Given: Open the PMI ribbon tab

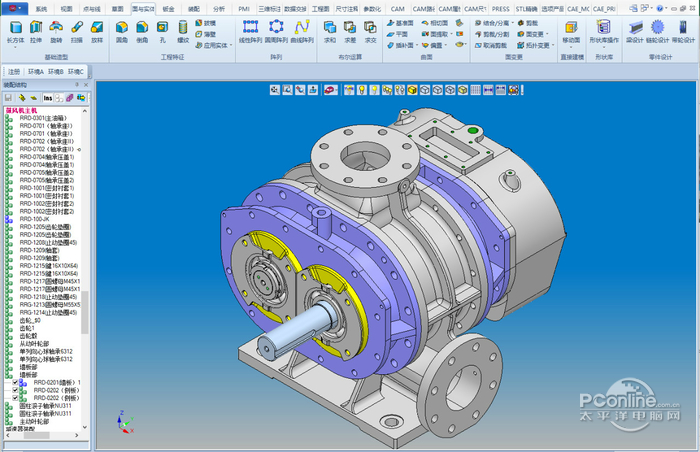Looking at the screenshot, I should coord(244,7).
